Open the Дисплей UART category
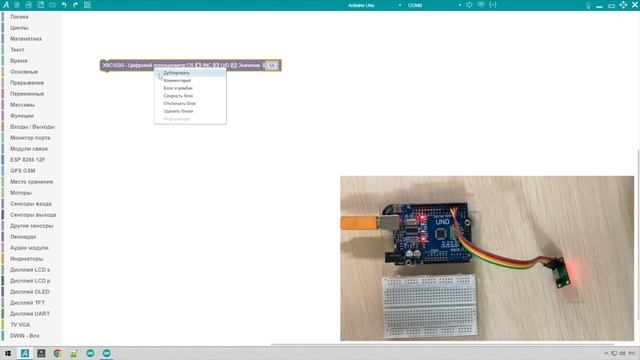640x360 pixels. pos(31,314)
